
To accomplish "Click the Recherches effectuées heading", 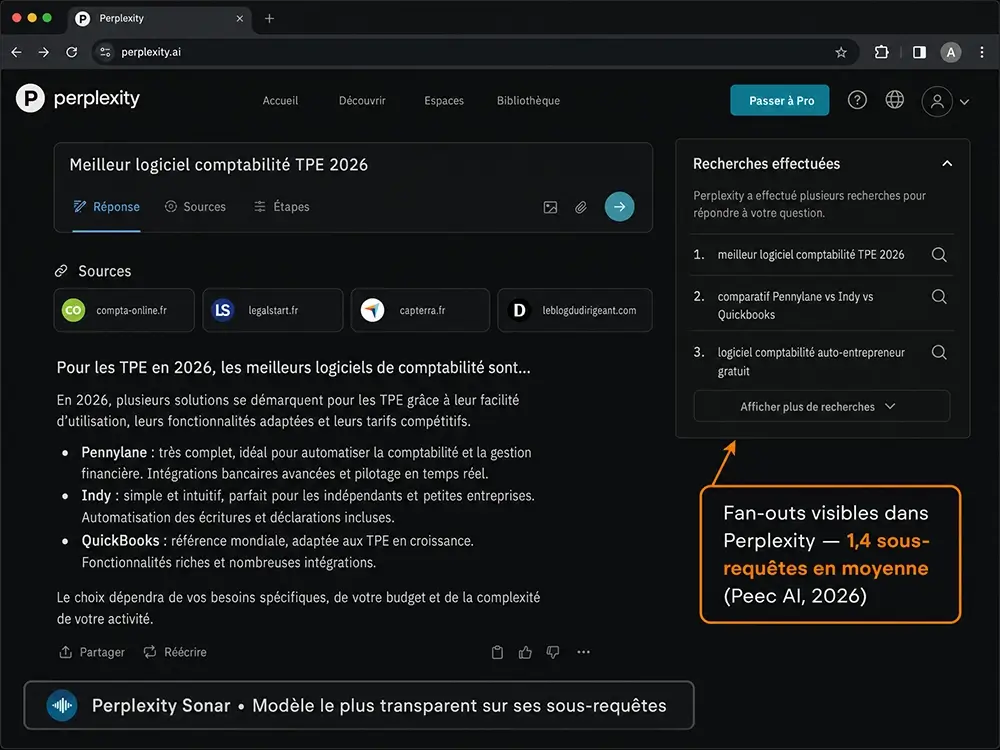I will pos(766,164).
